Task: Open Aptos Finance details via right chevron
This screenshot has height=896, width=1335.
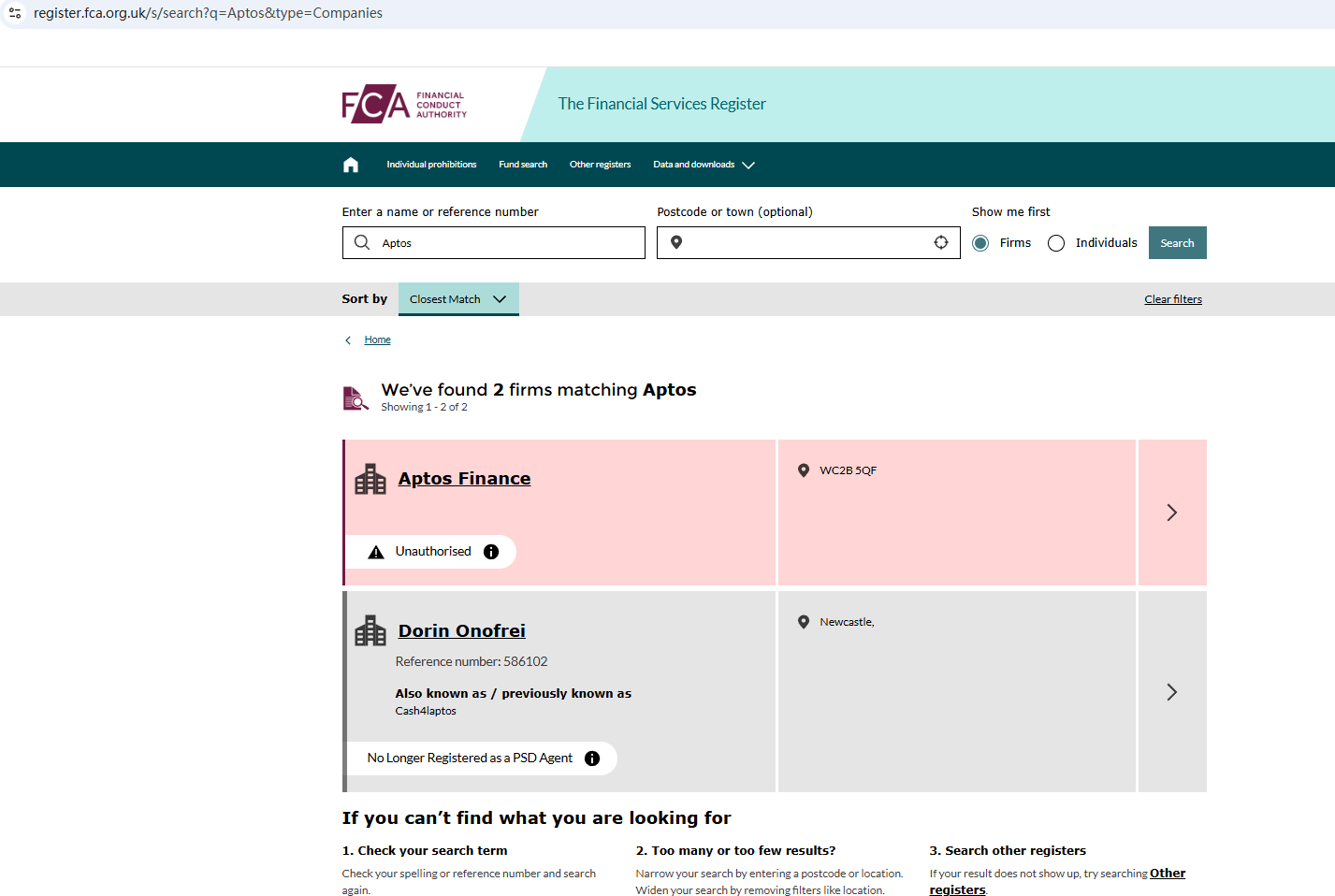Action: click(x=1172, y=513)
